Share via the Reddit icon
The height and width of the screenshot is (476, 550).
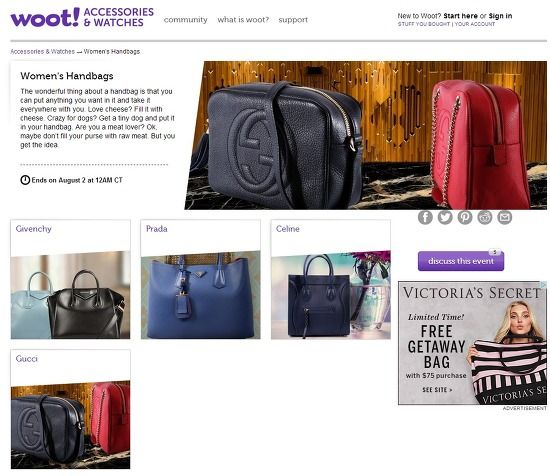pyautogui.click(x=485, y=217)
